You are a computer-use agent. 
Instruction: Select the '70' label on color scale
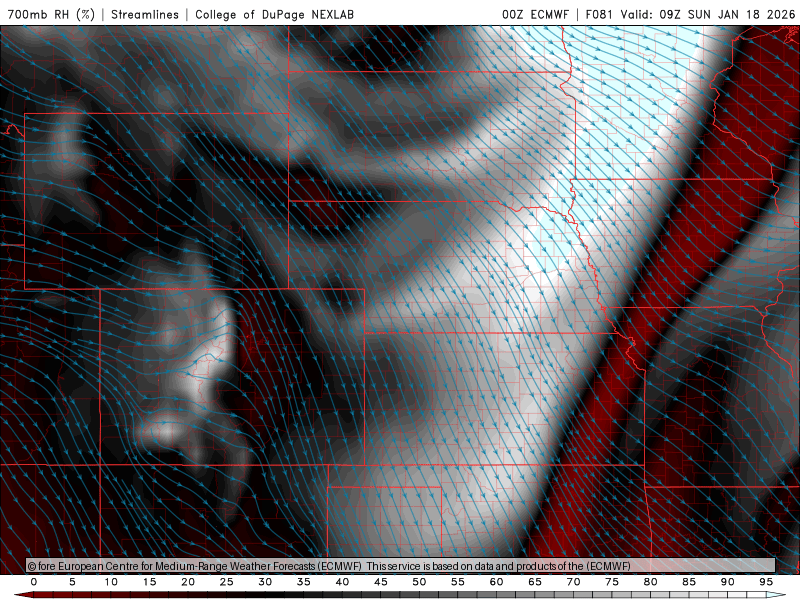[573, 582]
